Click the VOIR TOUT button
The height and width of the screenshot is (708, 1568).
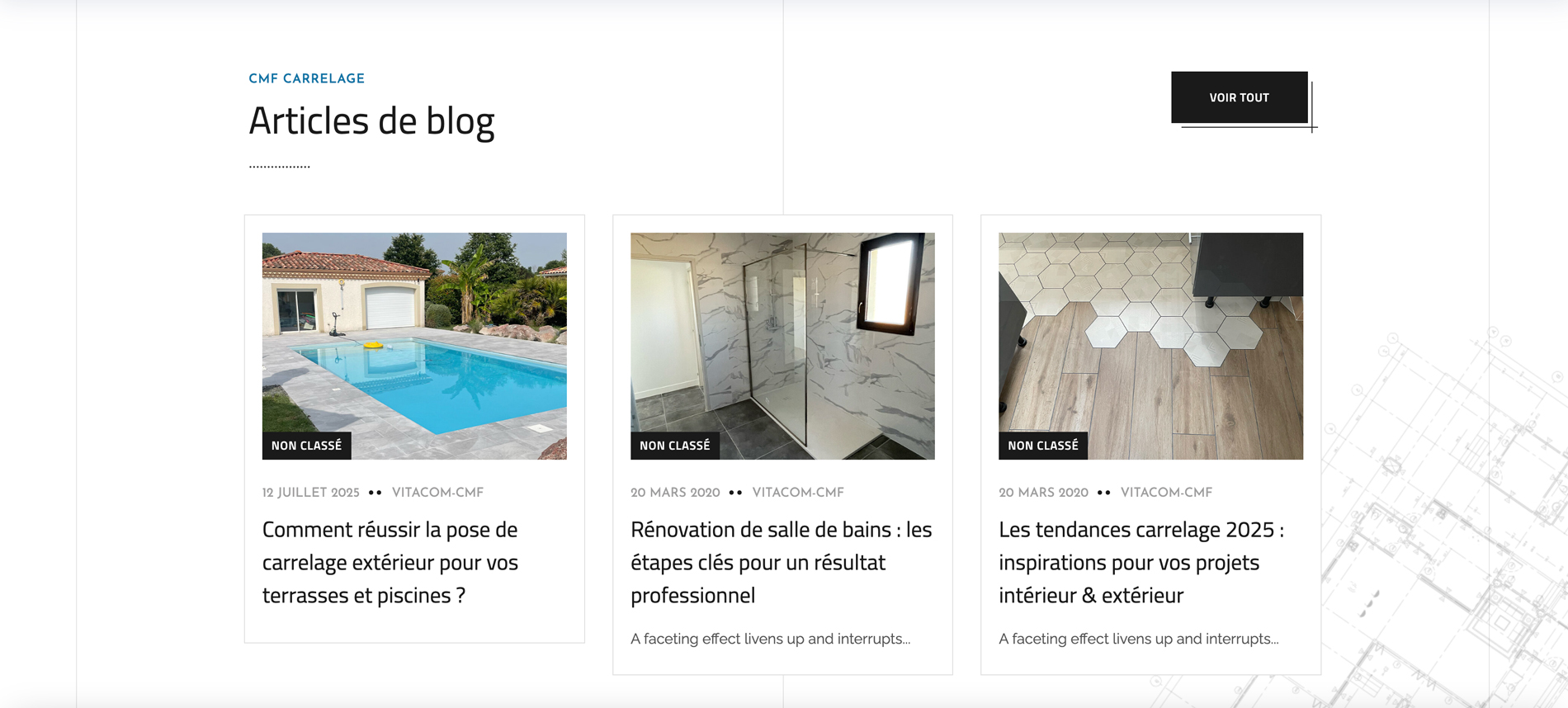point(1239,97)
